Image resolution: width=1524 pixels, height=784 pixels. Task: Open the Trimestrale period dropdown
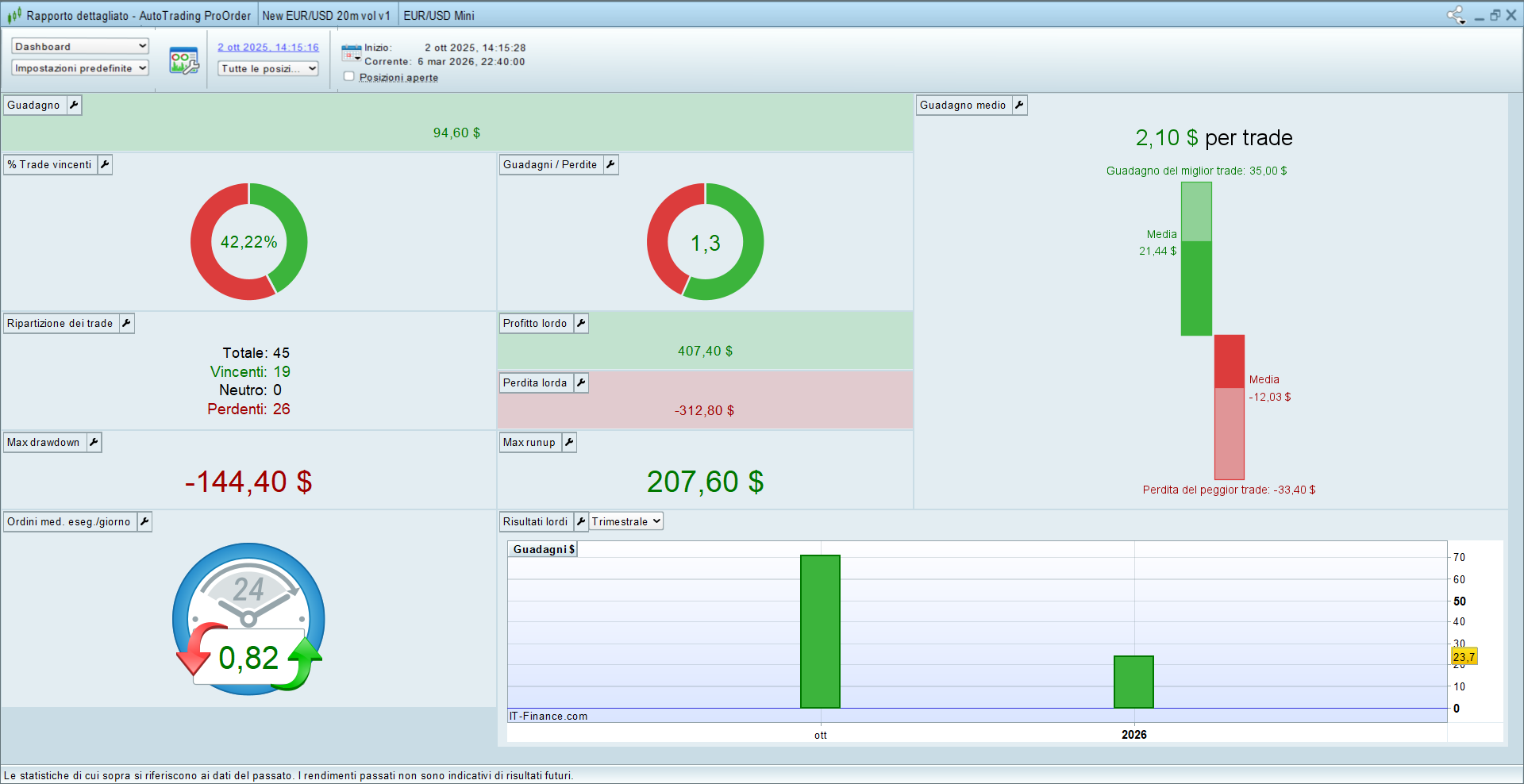[625, 521]
